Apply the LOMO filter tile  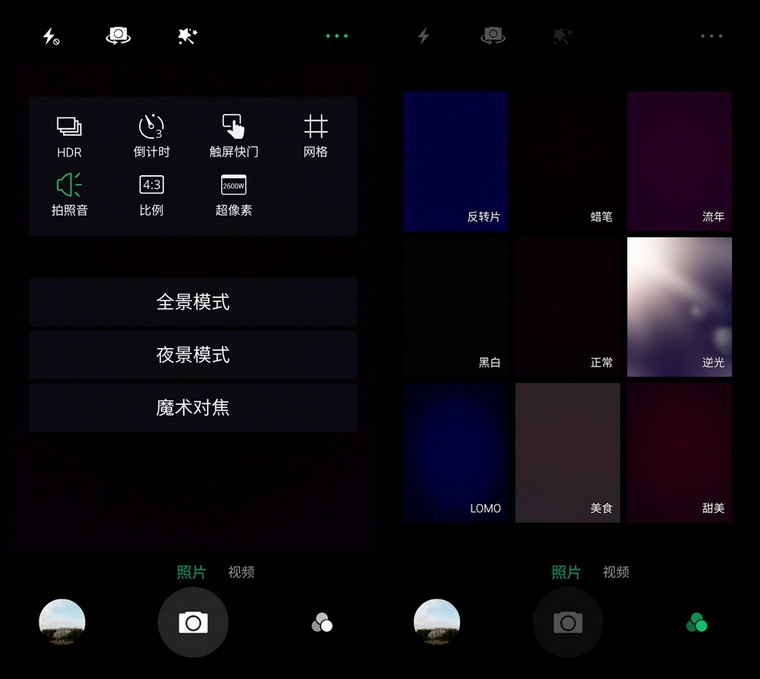pos(456,452)
